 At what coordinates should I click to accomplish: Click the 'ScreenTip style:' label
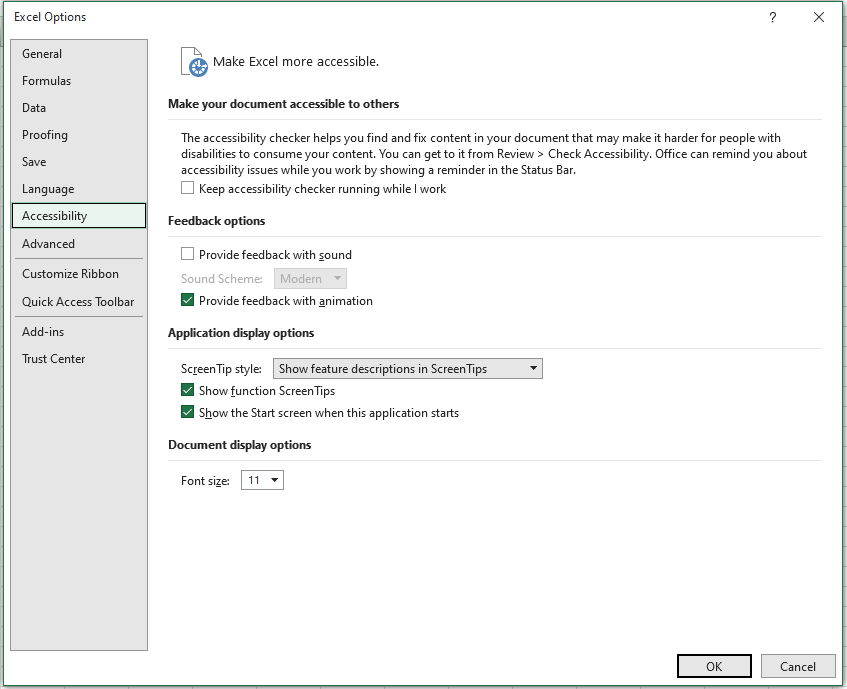point(221,369)
